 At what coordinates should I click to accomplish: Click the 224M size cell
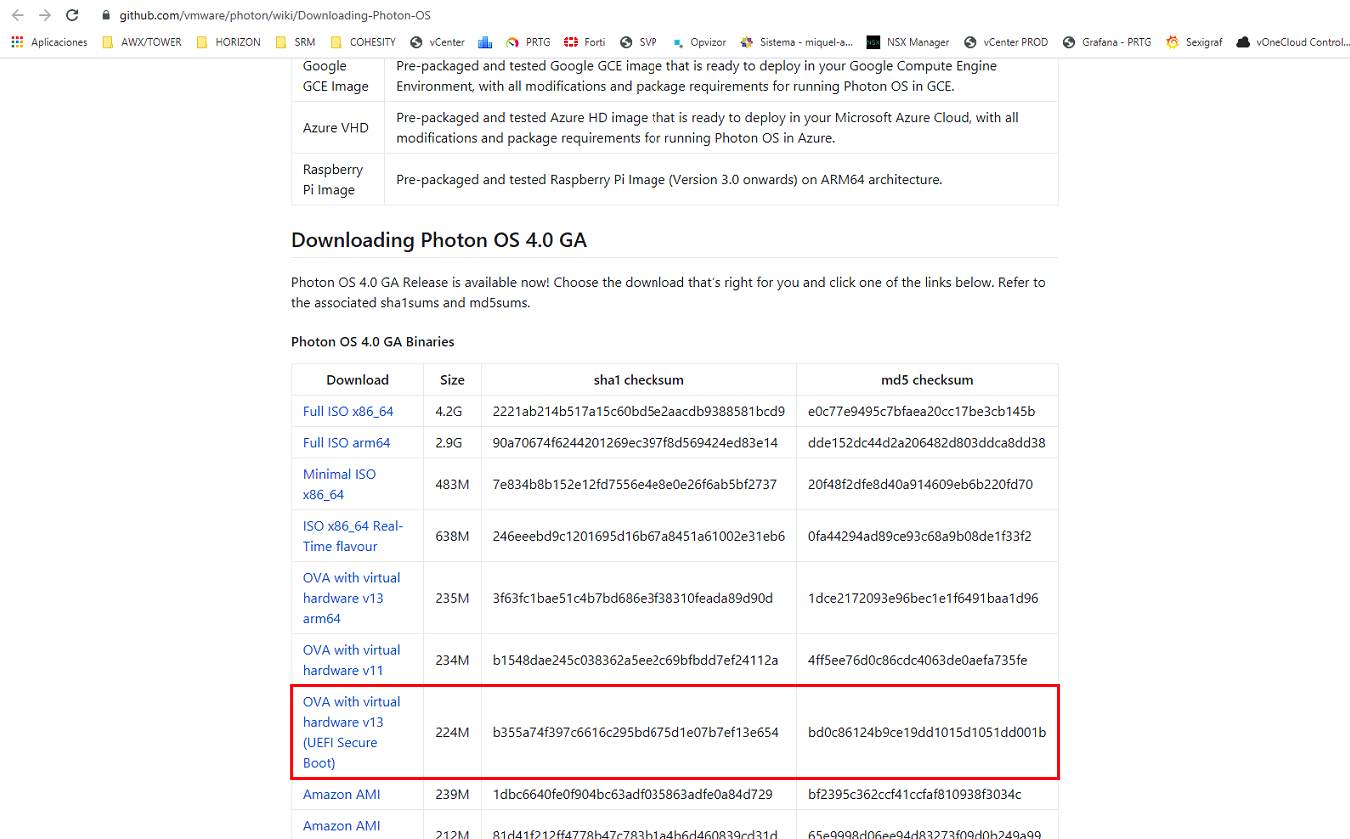[452, 732]
